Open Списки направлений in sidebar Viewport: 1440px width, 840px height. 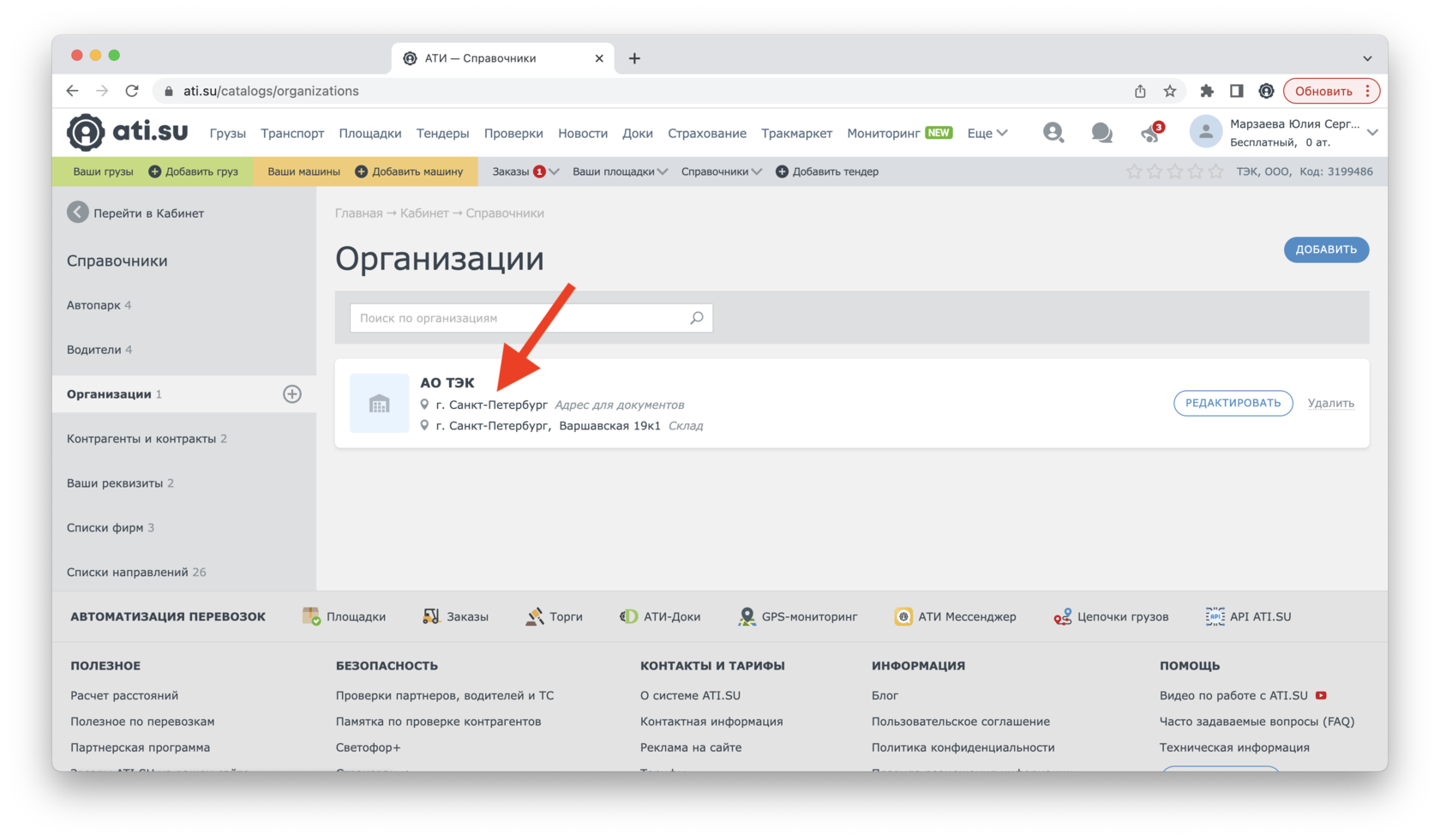coord(136,573)
